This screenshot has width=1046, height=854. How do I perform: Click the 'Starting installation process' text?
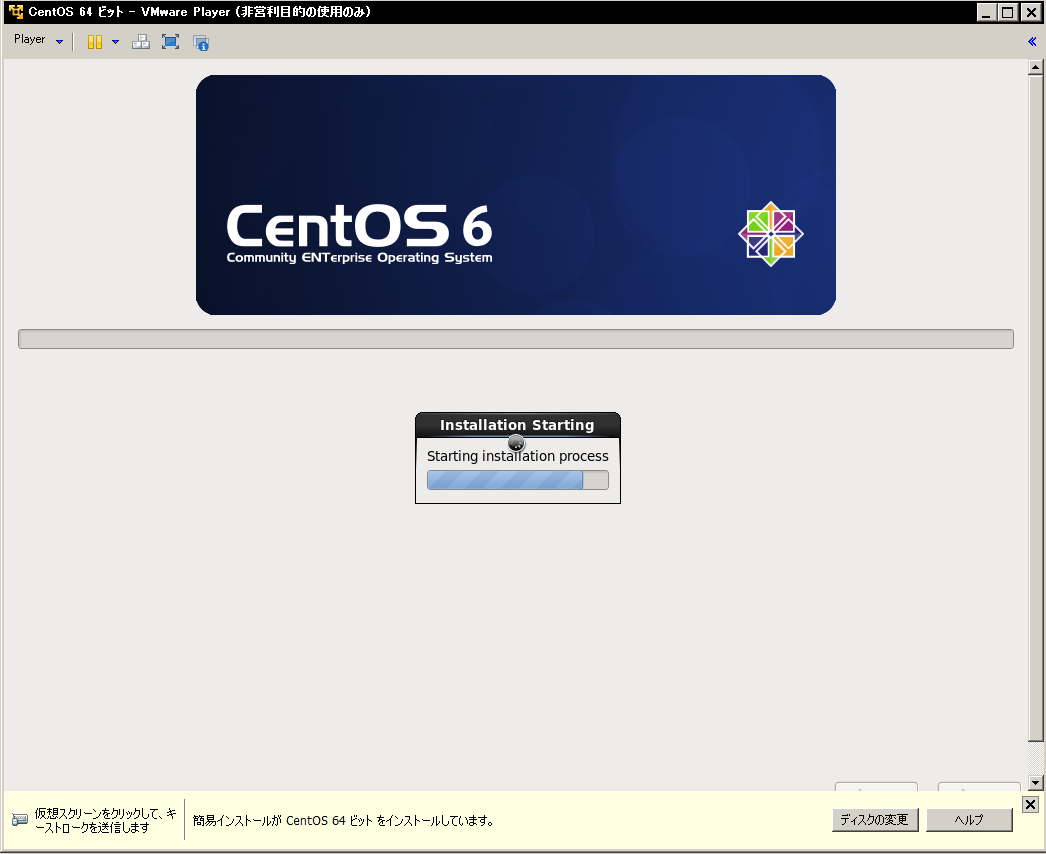518,456
